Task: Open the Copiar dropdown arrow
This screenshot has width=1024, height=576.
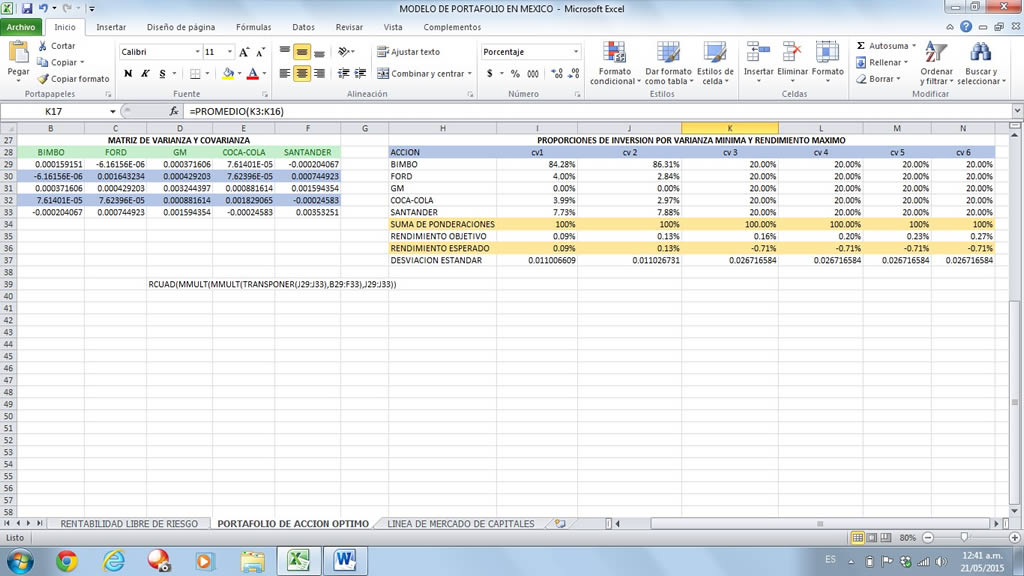Action: pyautogui.click(x=82, y=62)
